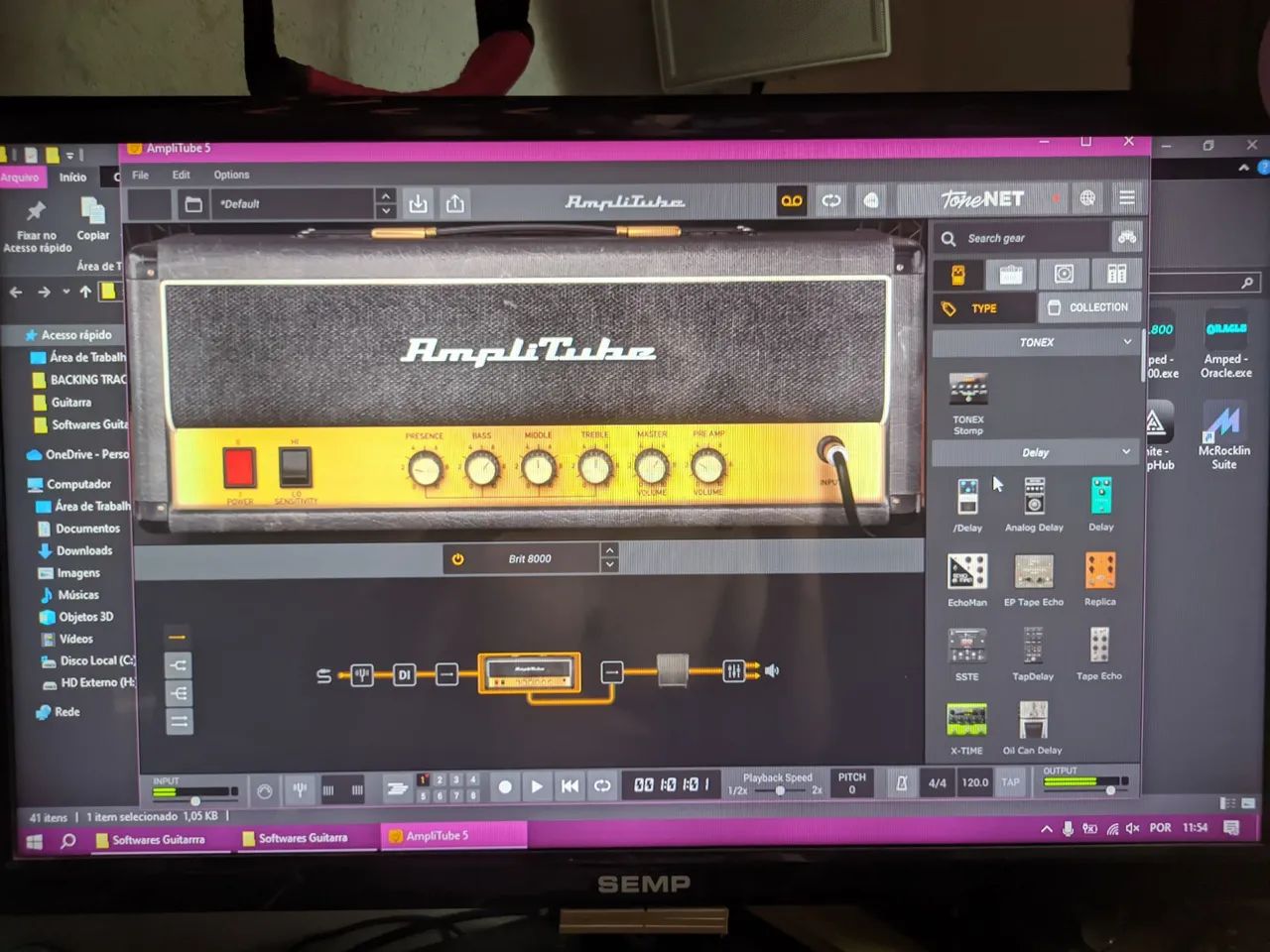Select the TONEX Stomp gear
This screenshot has height=952, width=1270.
[x=968, y=391]
